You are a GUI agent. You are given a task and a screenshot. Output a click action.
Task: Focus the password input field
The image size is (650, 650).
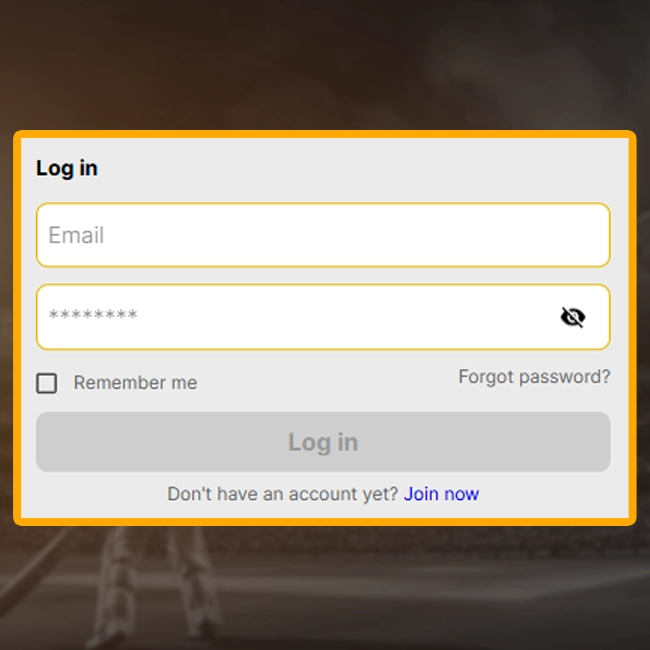323,317
